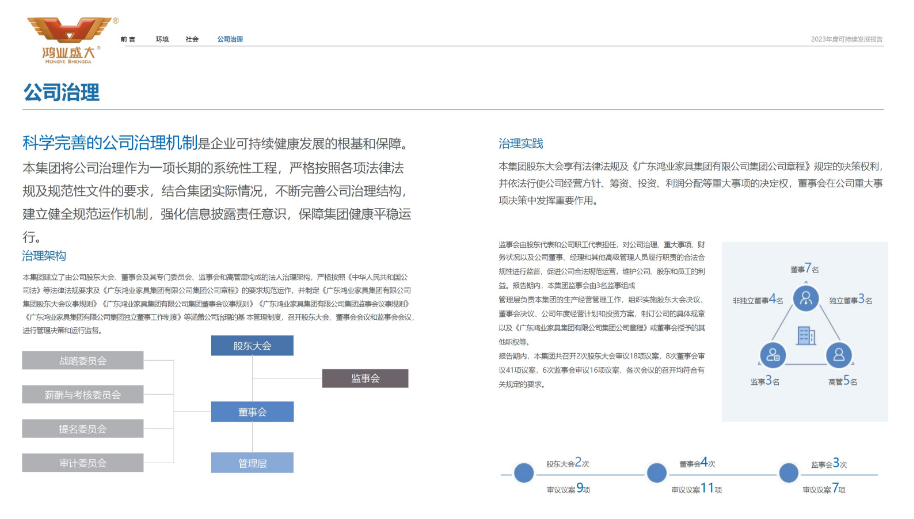Click the bottom-left person icon for 监事3名
Viewport: 914px width, 519px height.
(x=772, y=354)
